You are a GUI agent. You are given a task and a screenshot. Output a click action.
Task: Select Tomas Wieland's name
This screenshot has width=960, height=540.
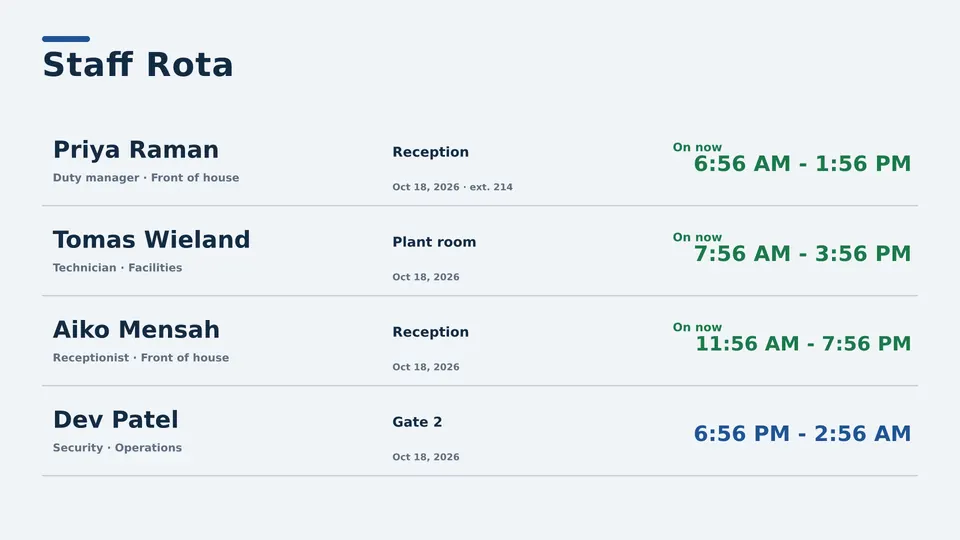click(151, 239)
